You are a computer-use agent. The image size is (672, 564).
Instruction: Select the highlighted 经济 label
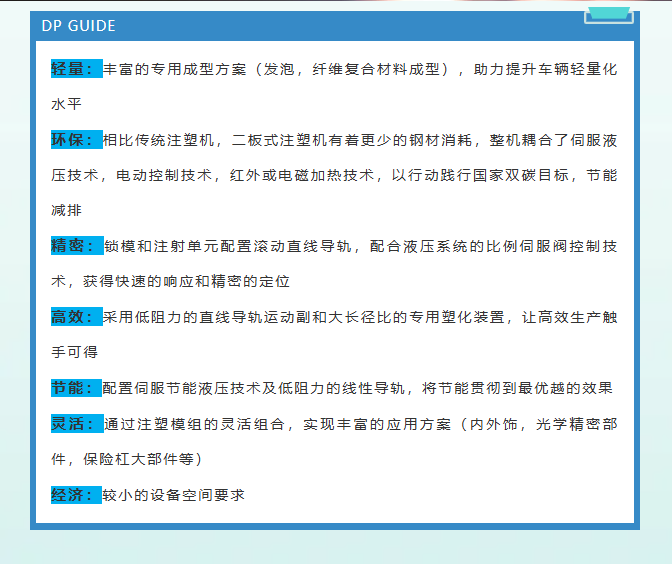pyautogui.click(x=76, y=495)
